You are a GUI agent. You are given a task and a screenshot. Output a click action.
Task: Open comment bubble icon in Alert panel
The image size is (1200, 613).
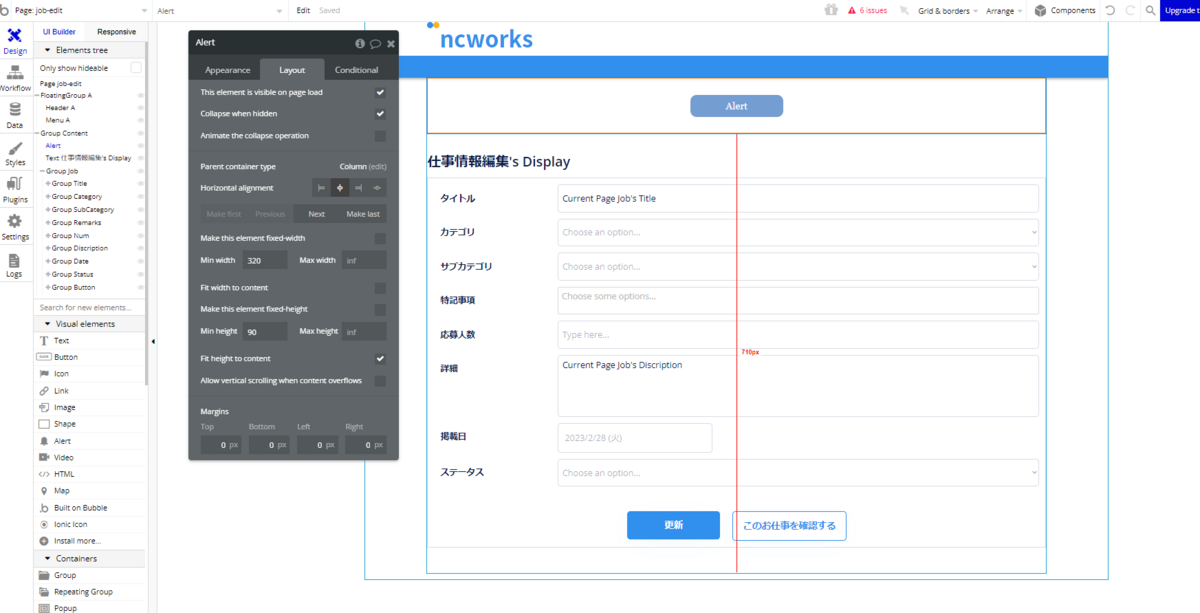tap(375, 43)
